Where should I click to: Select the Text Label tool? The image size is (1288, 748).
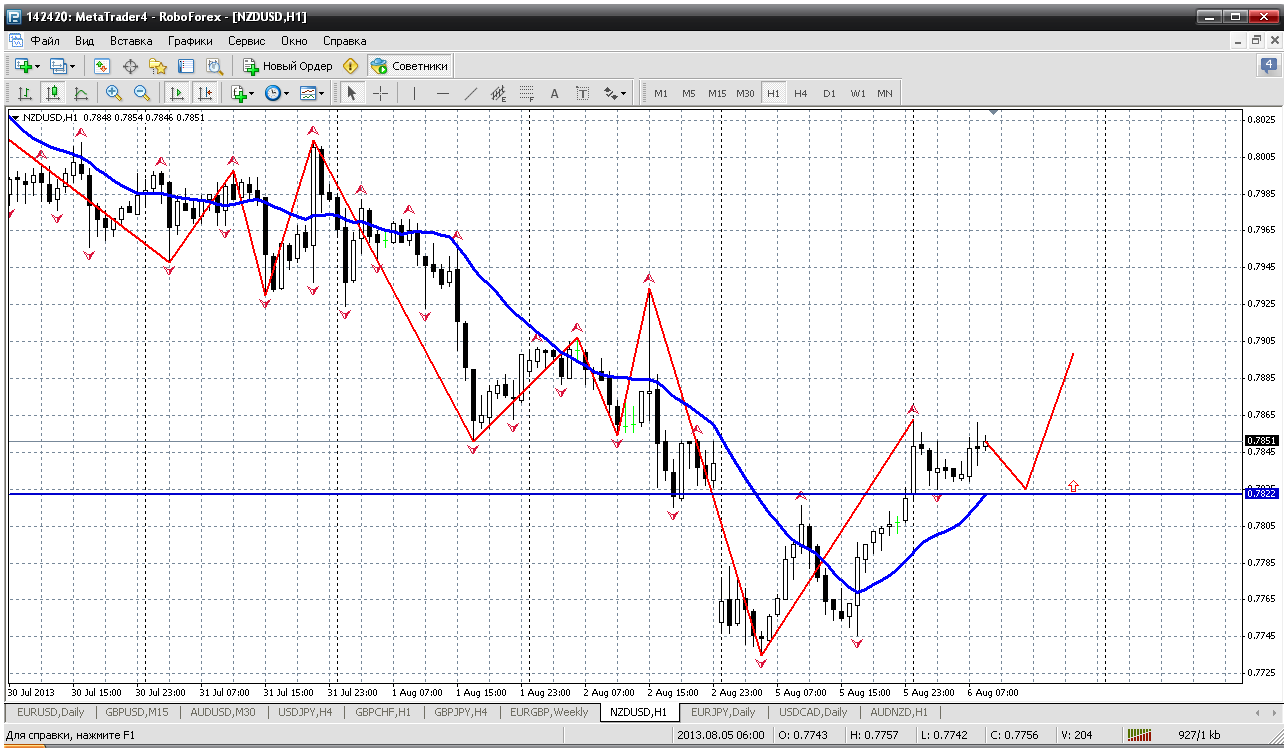click(x=583, y=93)
